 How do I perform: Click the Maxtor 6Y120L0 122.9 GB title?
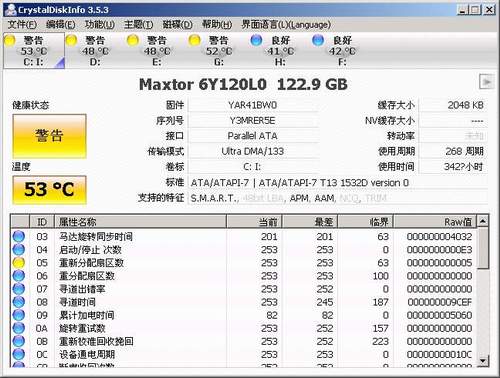click(x=243, y=85)
